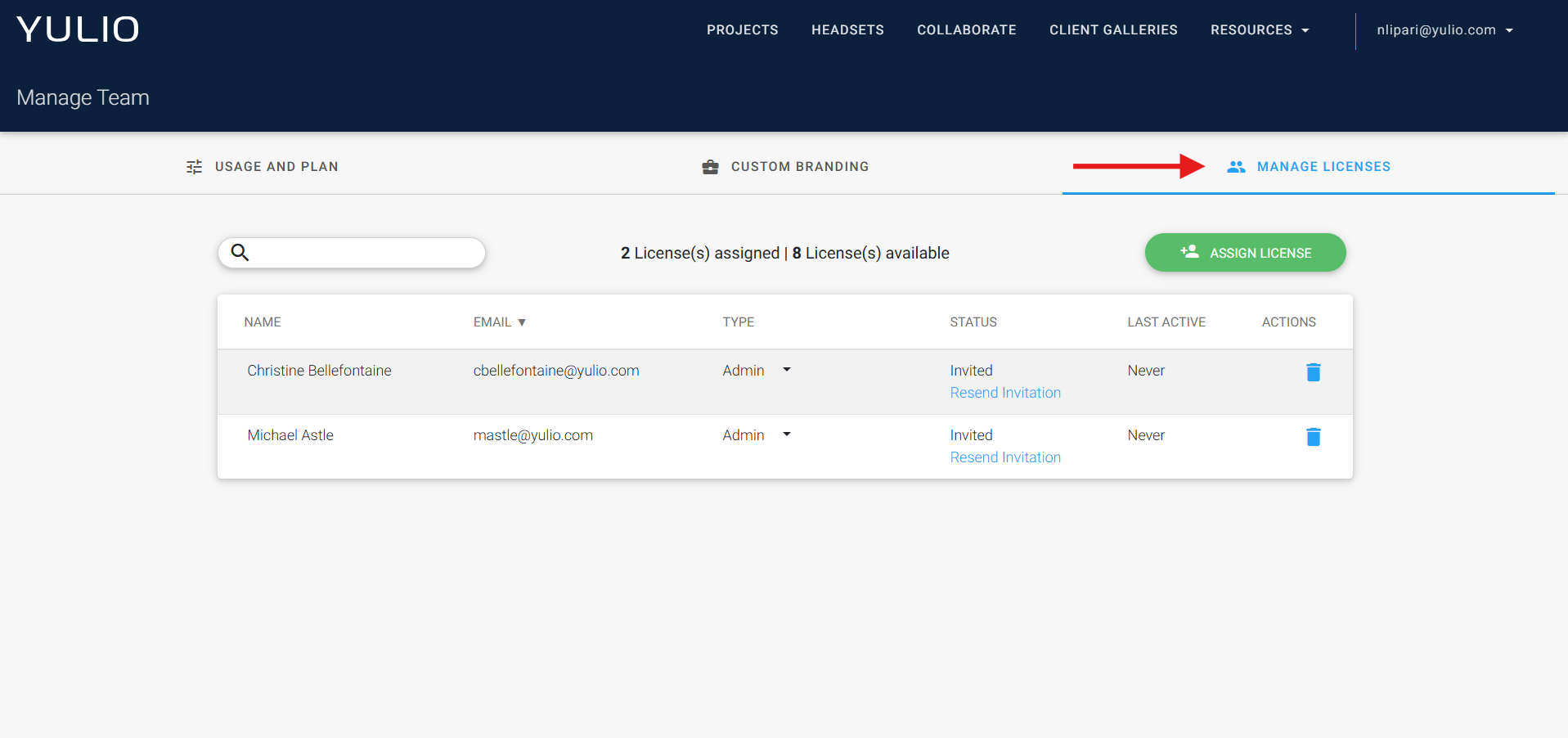Sort by the Email column header

(499, 322)
